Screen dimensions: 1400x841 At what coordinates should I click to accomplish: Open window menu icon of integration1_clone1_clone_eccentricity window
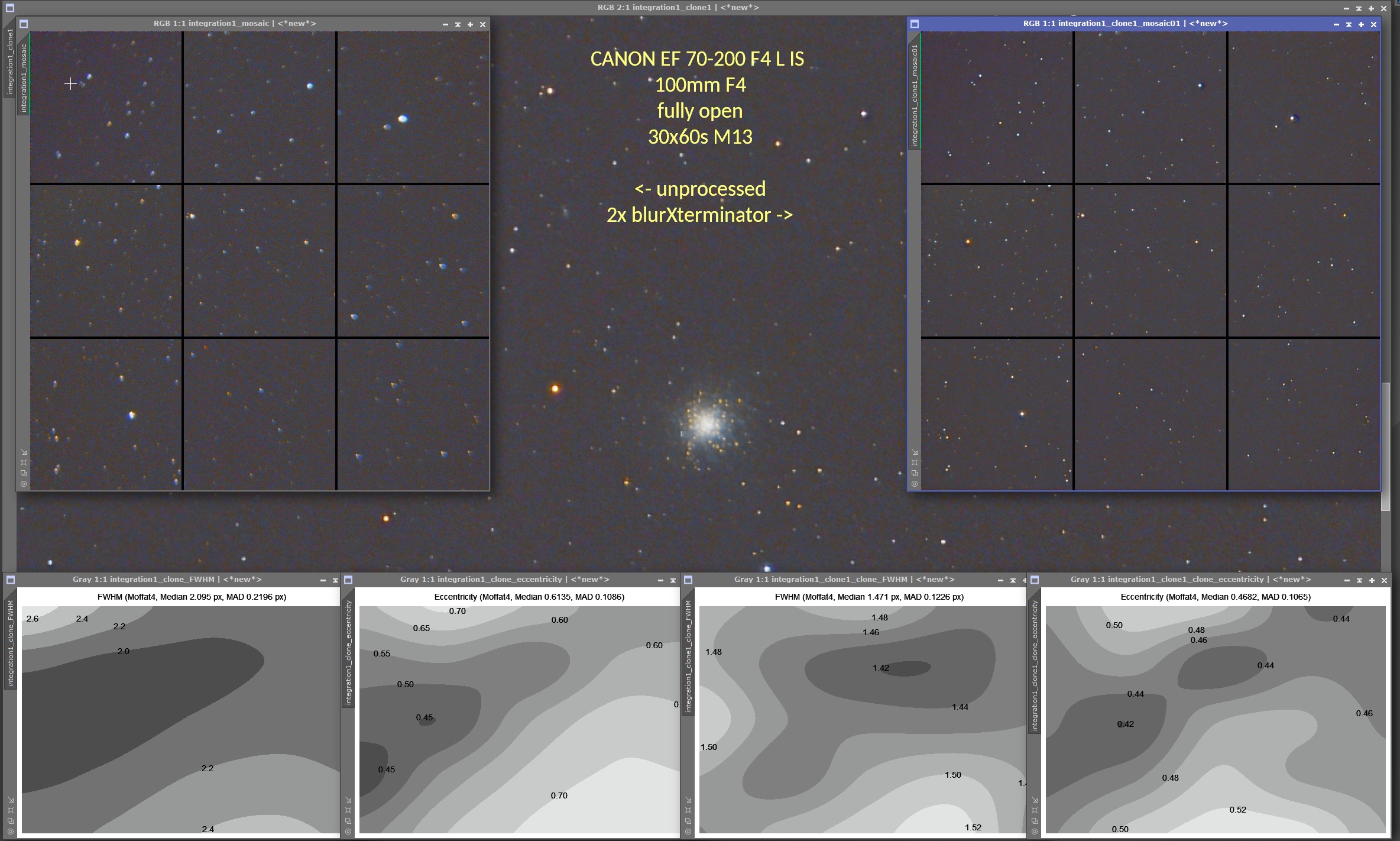pyautogui.click(x=1035, y=580)
